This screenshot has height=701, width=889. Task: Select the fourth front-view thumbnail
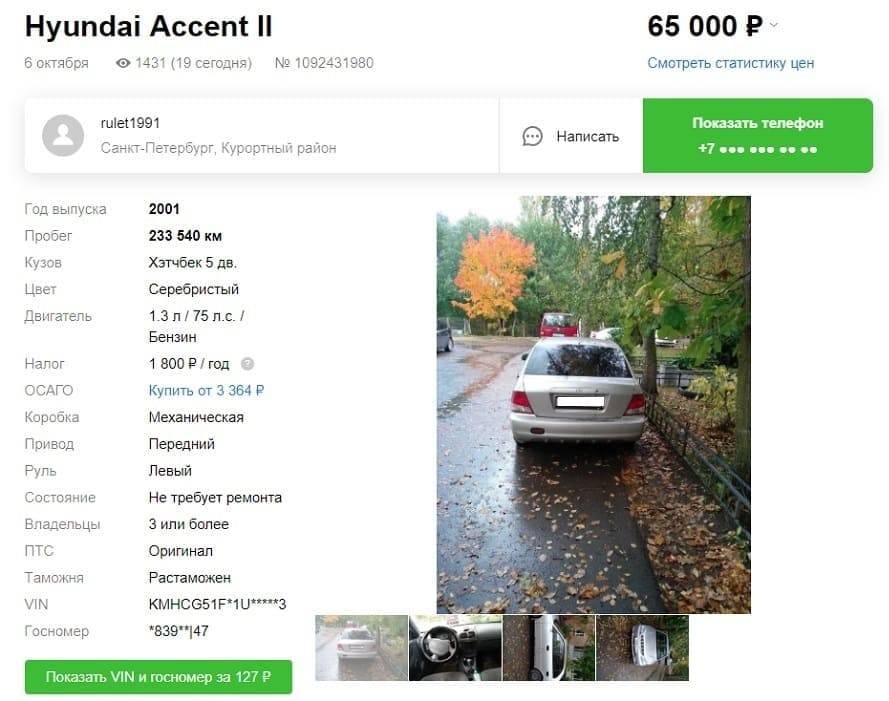(x=642, y=648)
